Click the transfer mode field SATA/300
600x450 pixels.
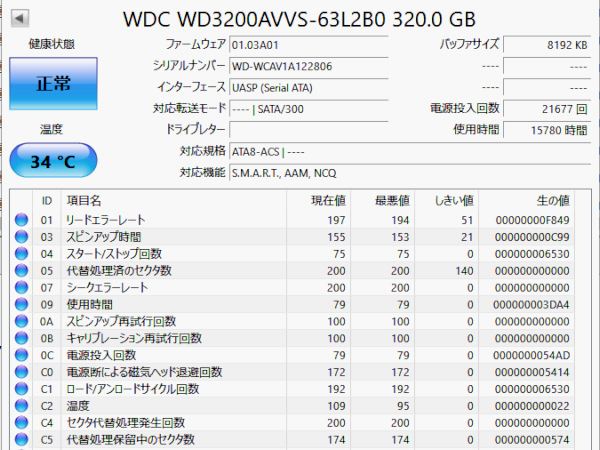point(309,109)
